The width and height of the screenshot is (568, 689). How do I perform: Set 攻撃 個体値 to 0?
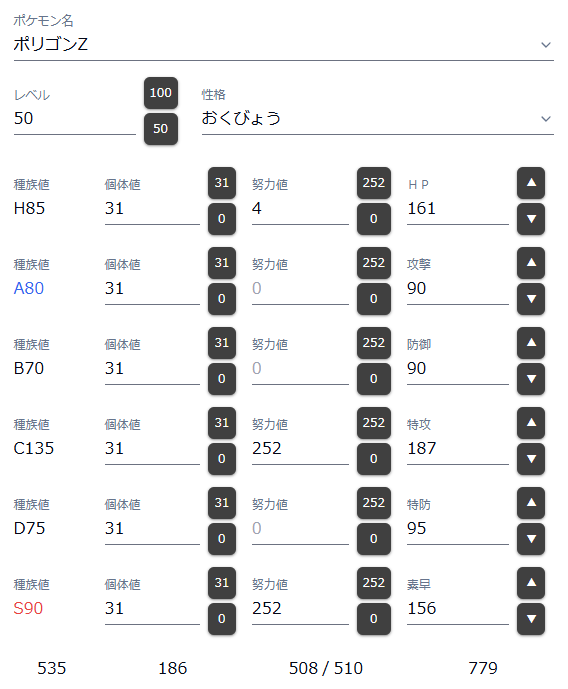click(x=222, y=299)
